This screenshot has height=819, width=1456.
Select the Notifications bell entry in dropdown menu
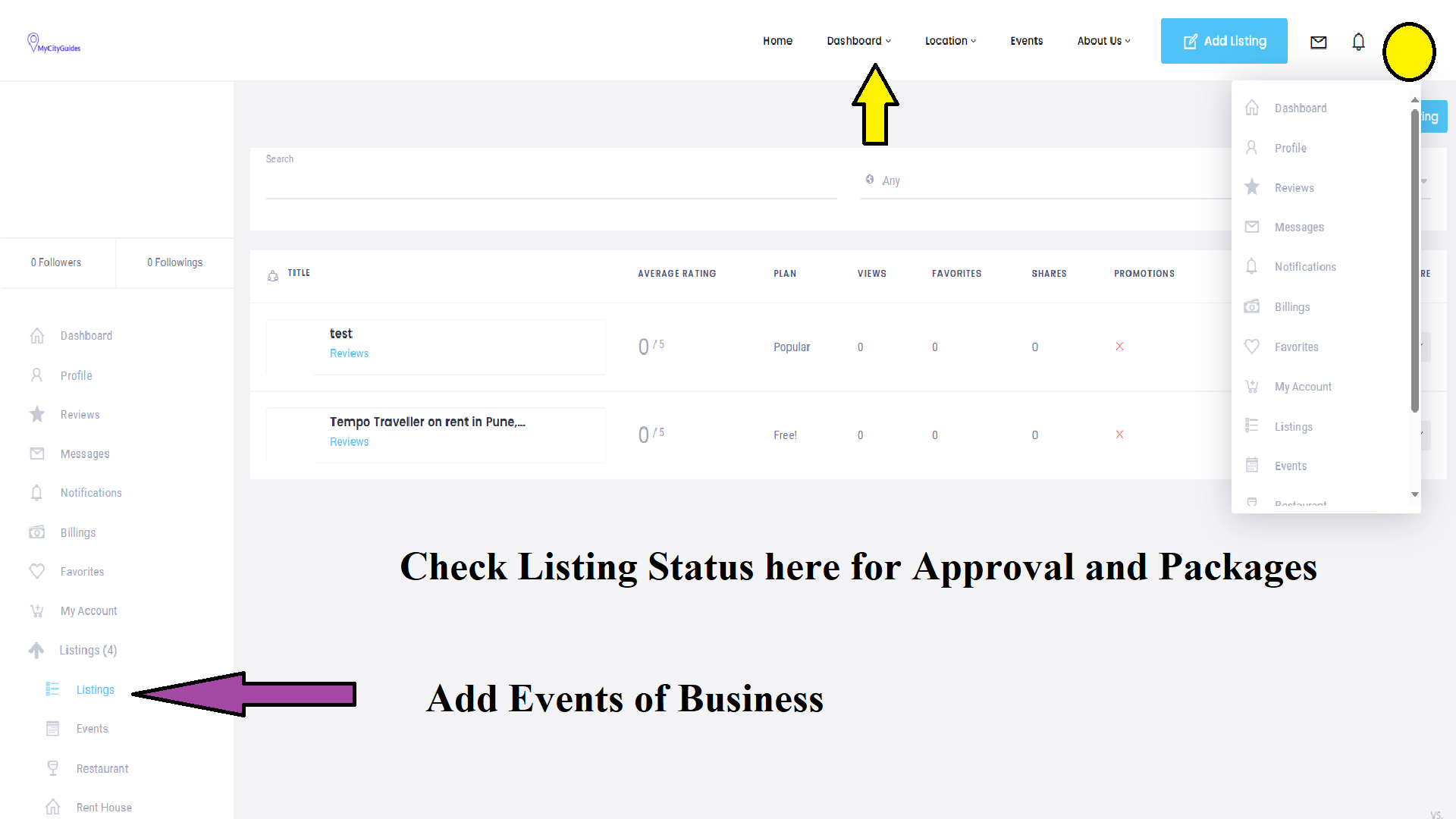tap(1305, 266)
